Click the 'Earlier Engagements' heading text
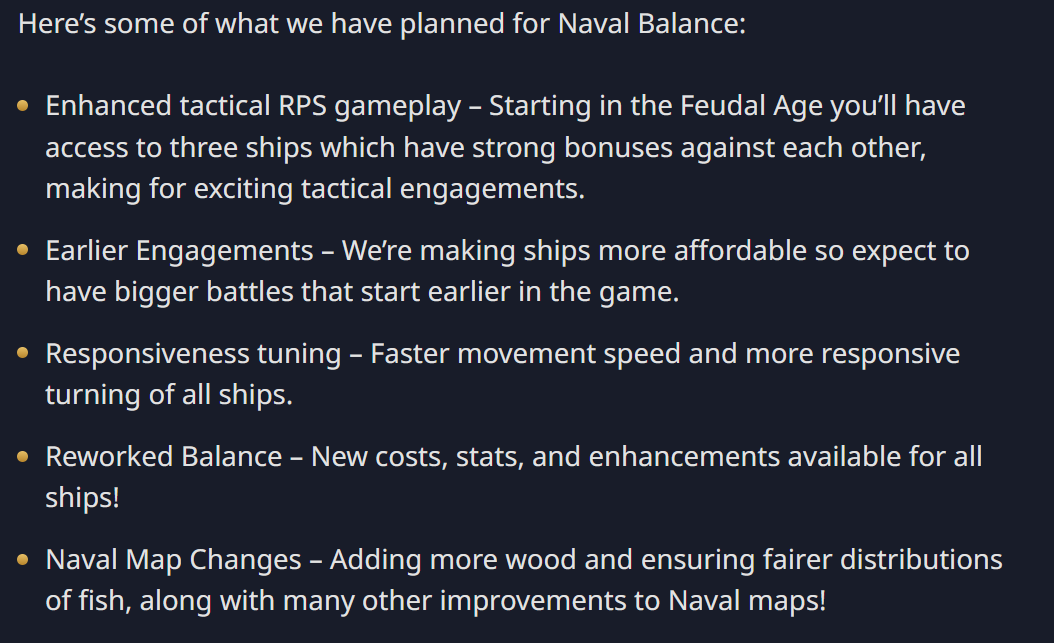This screenshot has width=1054, height=643. coord(179,250)
